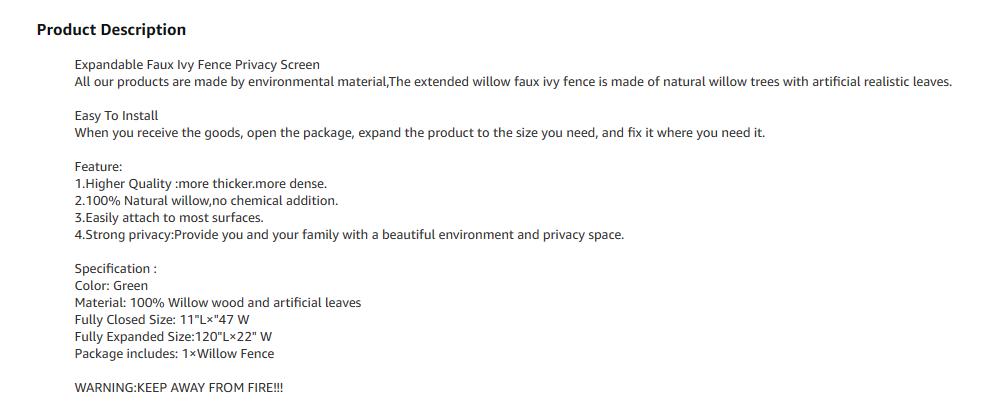The height and width of the screenshot is (402, 996).
Task: Click the WARNING:KEEP AWAY FROM FIRE text
Action: (x=178, y=388)
